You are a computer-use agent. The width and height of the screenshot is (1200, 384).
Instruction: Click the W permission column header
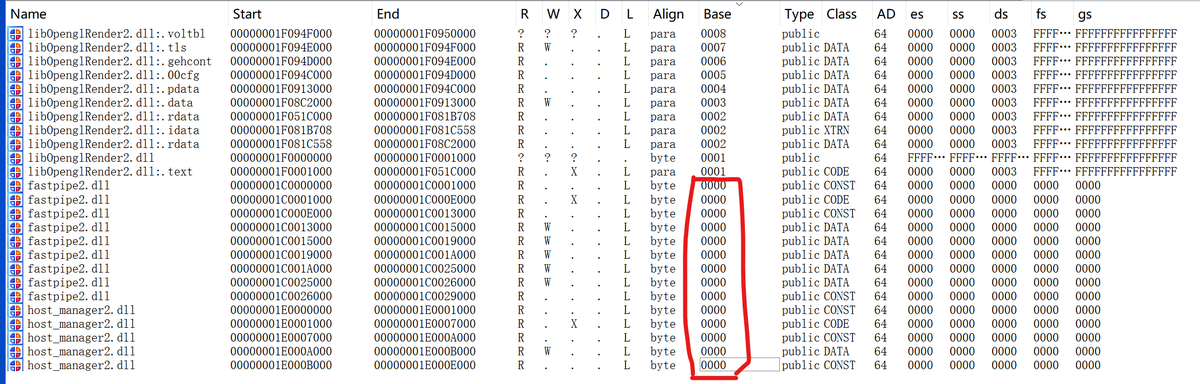(x=552, y=15)
